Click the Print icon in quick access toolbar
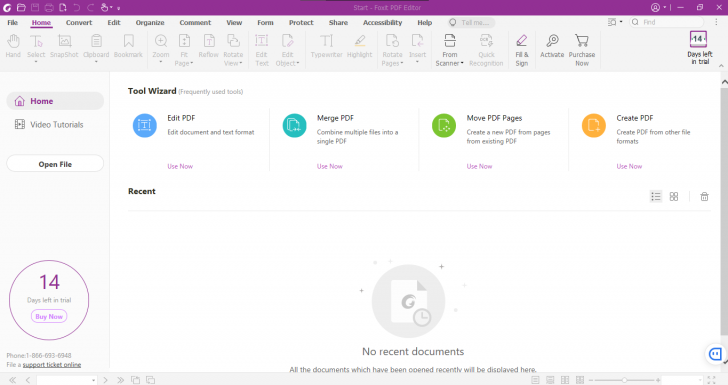 pyautogui.click(x=49, y=7)
